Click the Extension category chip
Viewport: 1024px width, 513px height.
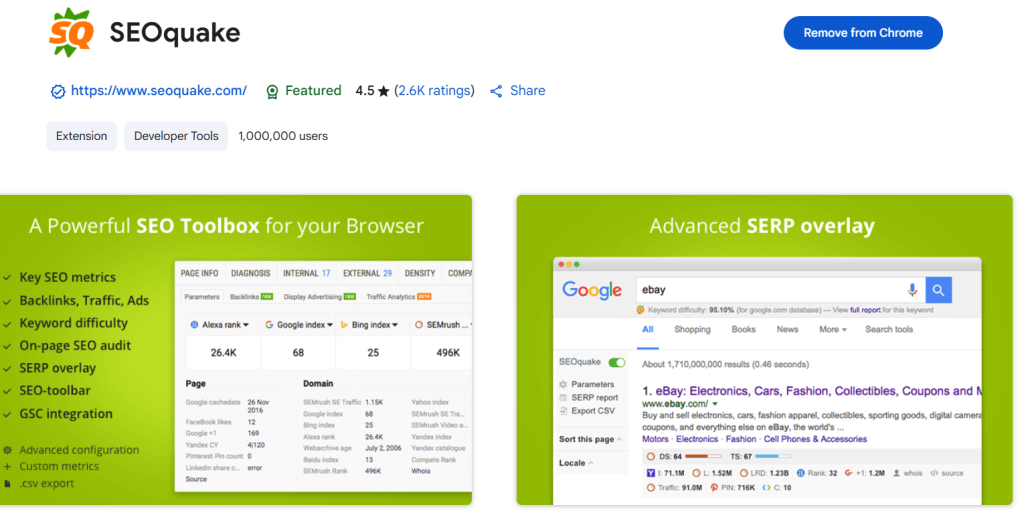(x=82, y=136)
